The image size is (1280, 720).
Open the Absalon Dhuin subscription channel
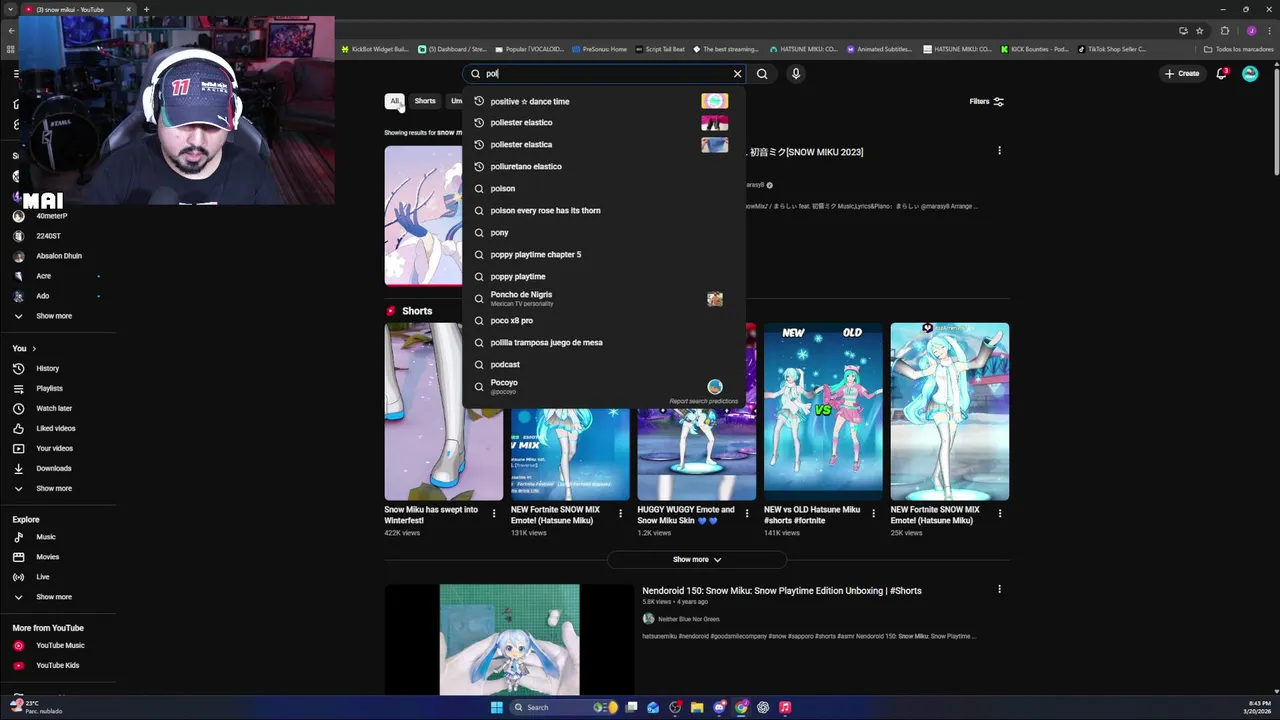click(x=58, y=256)
